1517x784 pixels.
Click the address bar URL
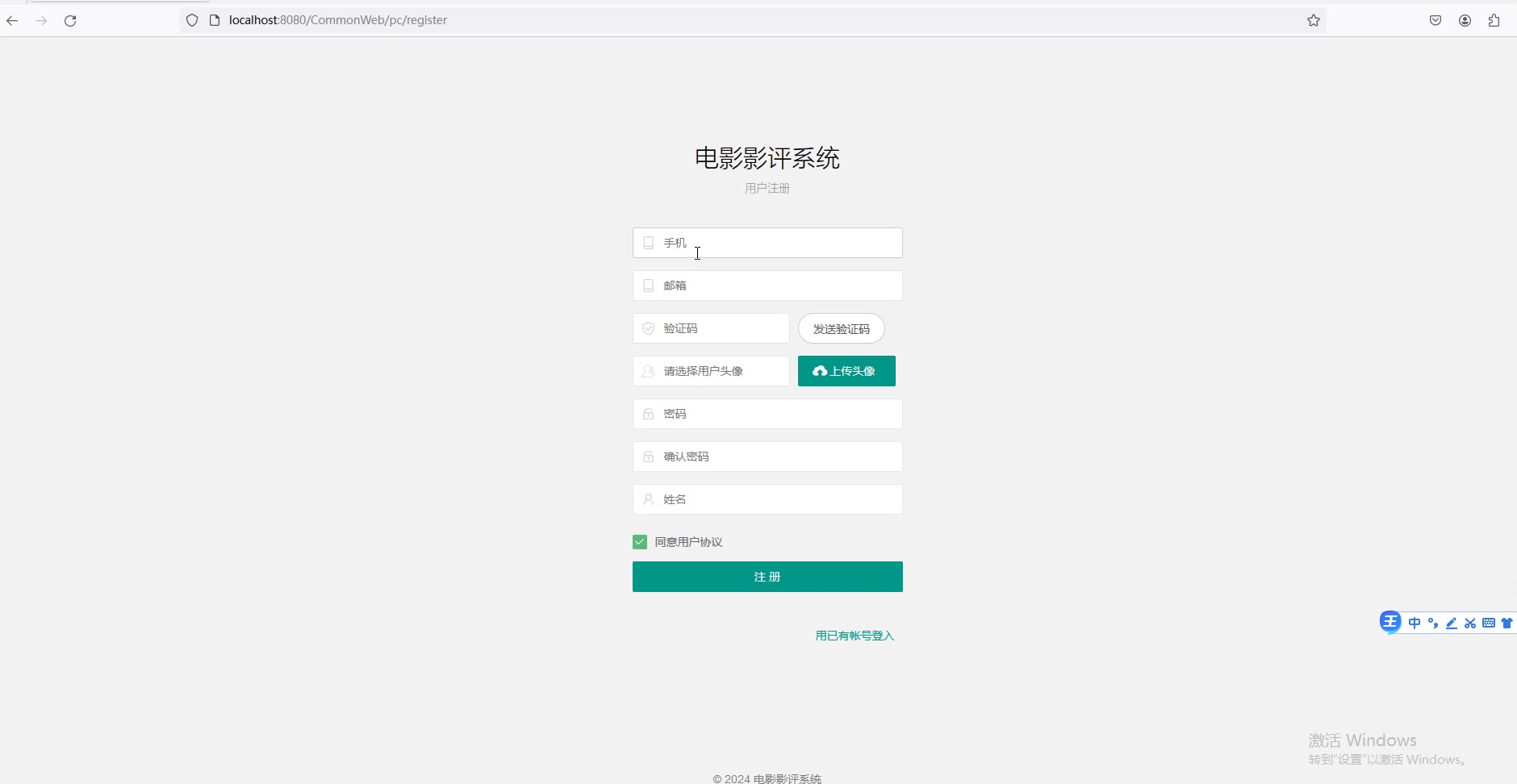(337, 20)
